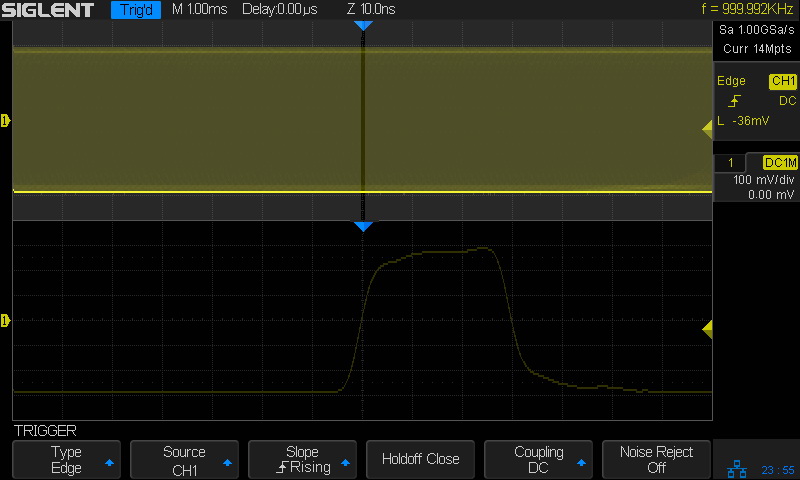Click the Z 10.0ns zoom timebase readout
Image resolution: width=800 pixels, height=480 pixels.
[371, 10]
